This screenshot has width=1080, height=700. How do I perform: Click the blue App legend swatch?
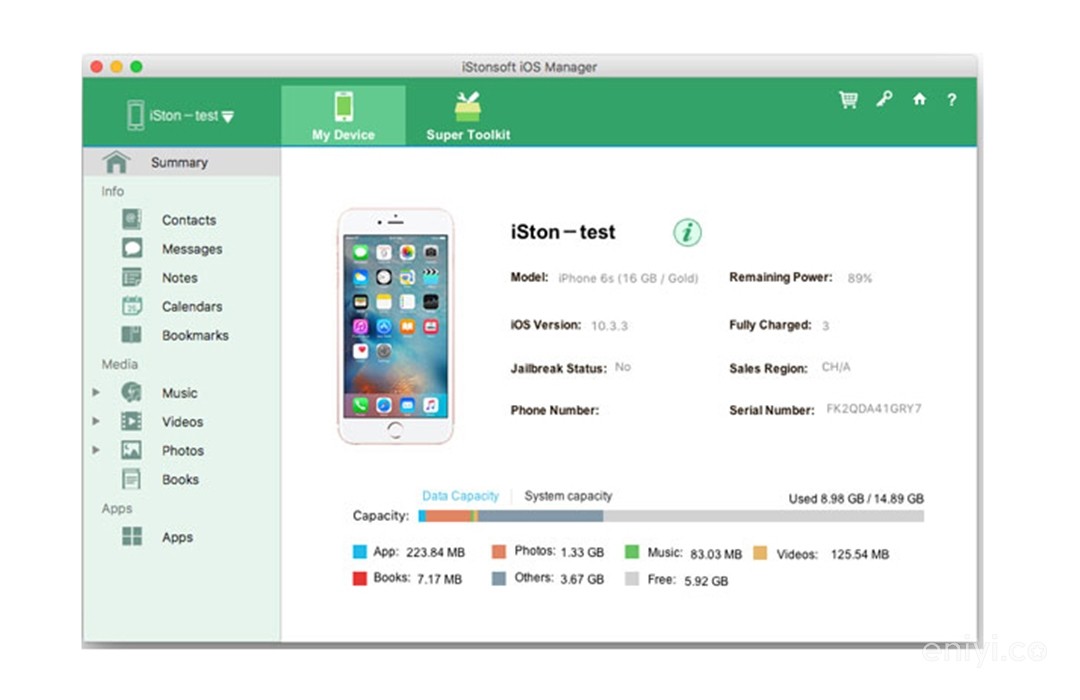coord(360,552)
